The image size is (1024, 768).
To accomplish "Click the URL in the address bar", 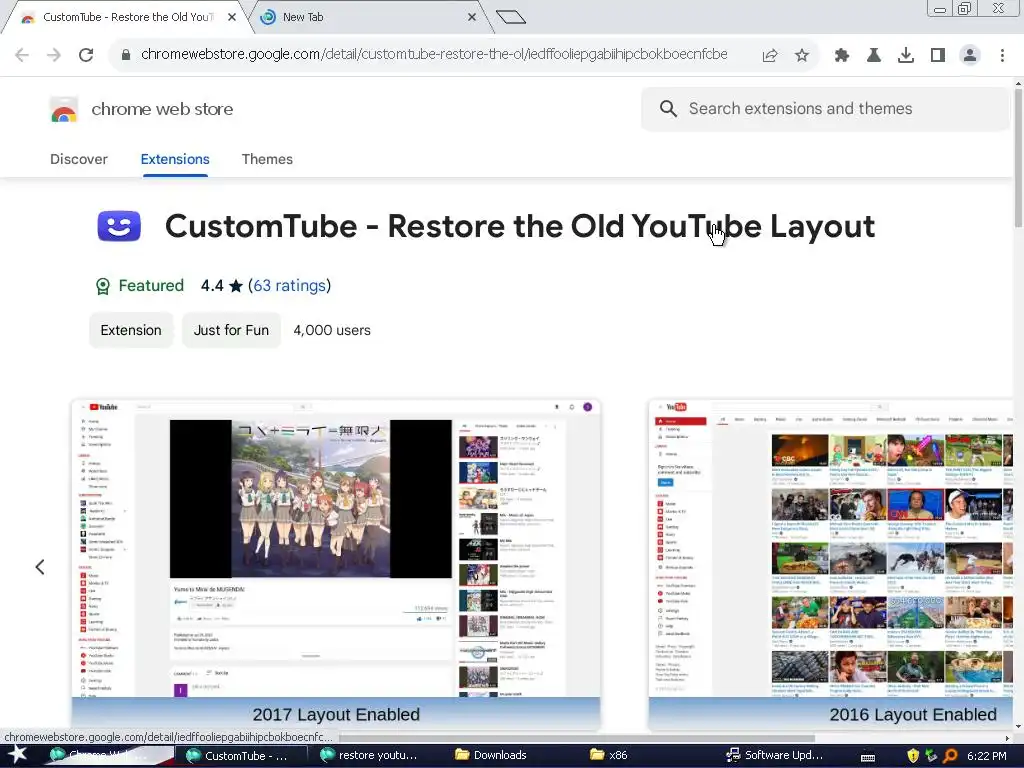I will click(x=434, y=54).
